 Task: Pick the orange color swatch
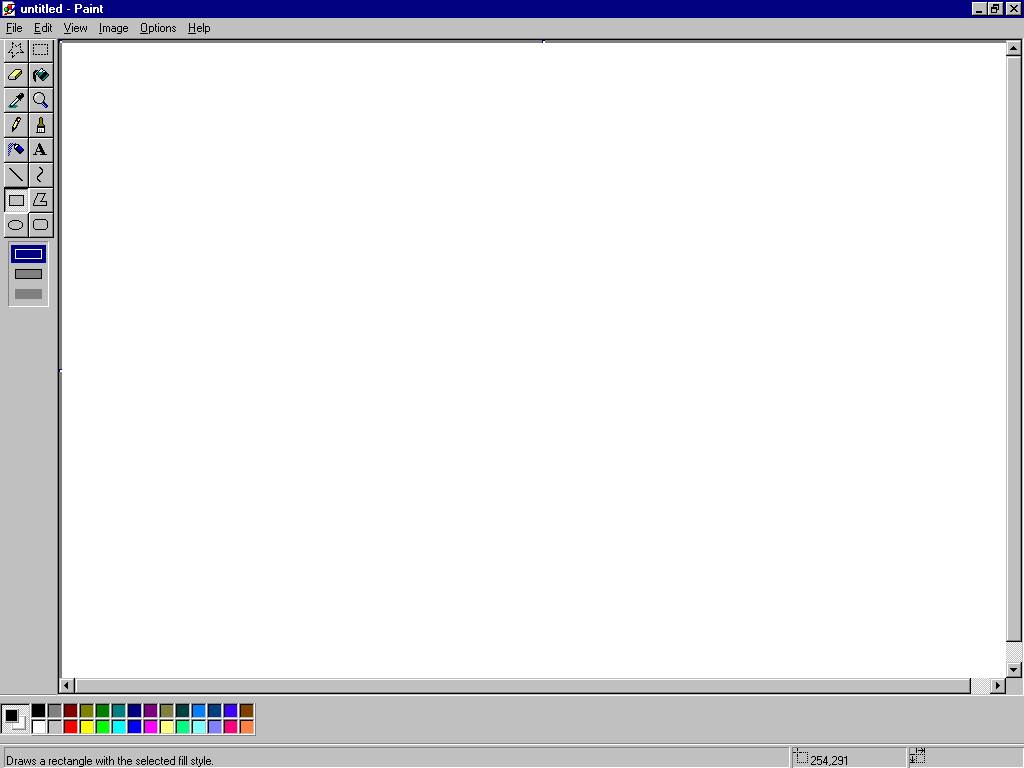(247, 727)
